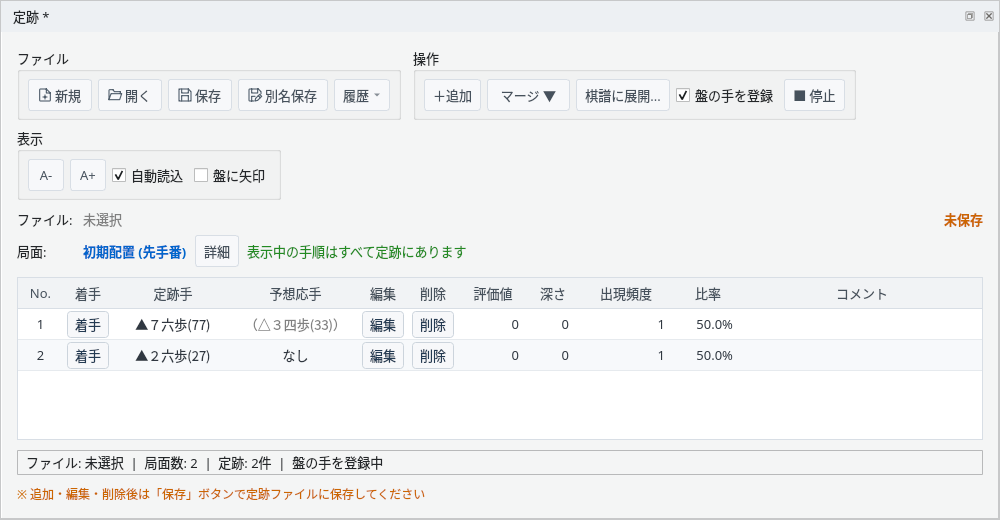This screenshot has height=520, width=1000.
Task: Save the book with 保存 button
Action: [x=200, y=95]
